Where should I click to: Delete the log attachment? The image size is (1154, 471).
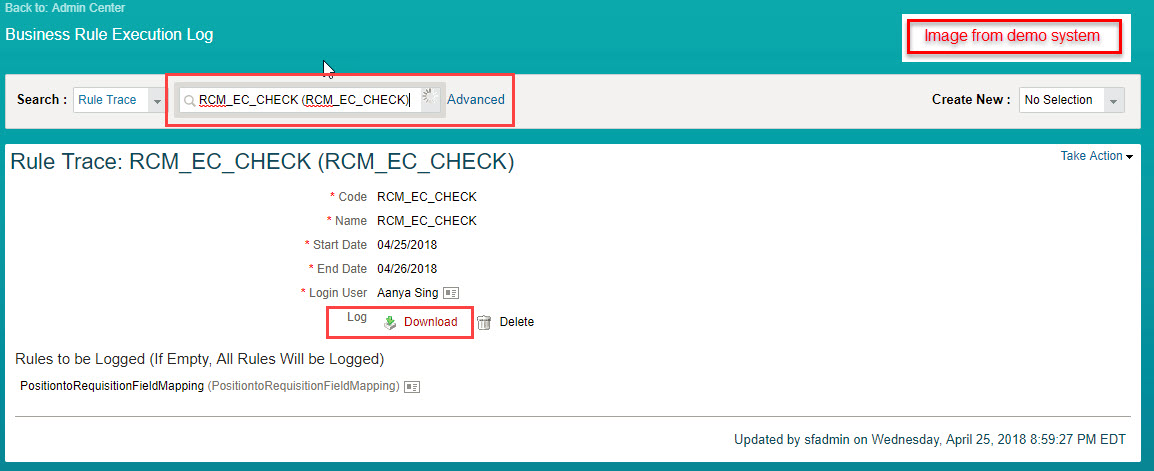[517, 322]
